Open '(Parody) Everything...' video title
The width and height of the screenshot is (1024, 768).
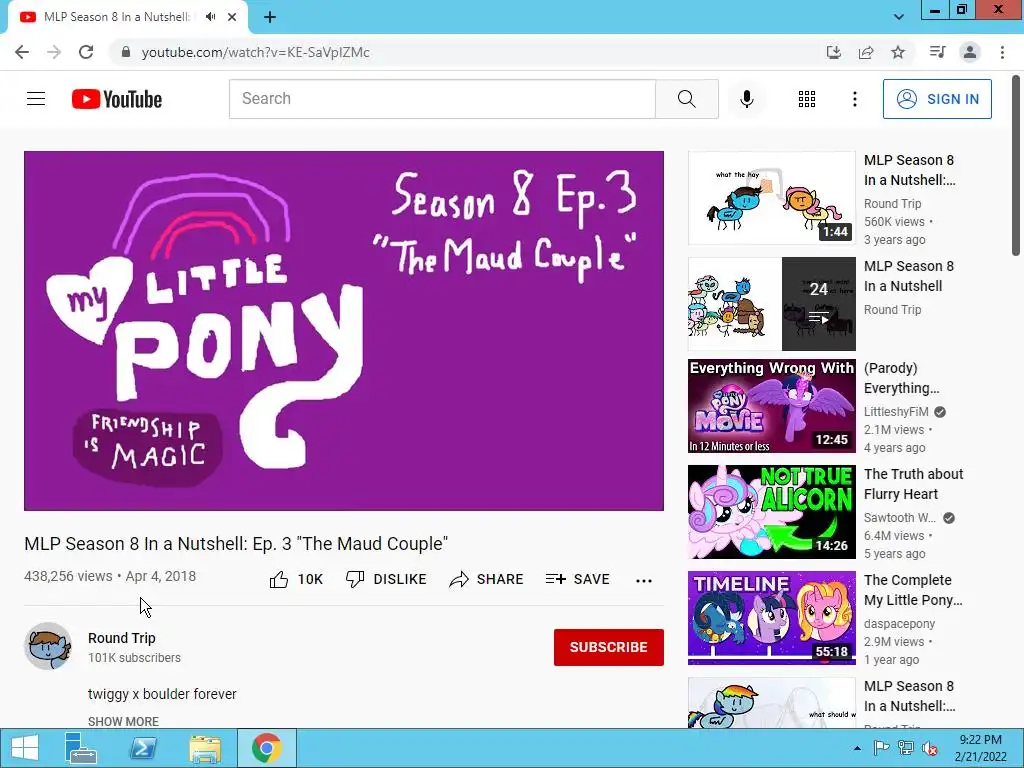click(x=902, y=378)
